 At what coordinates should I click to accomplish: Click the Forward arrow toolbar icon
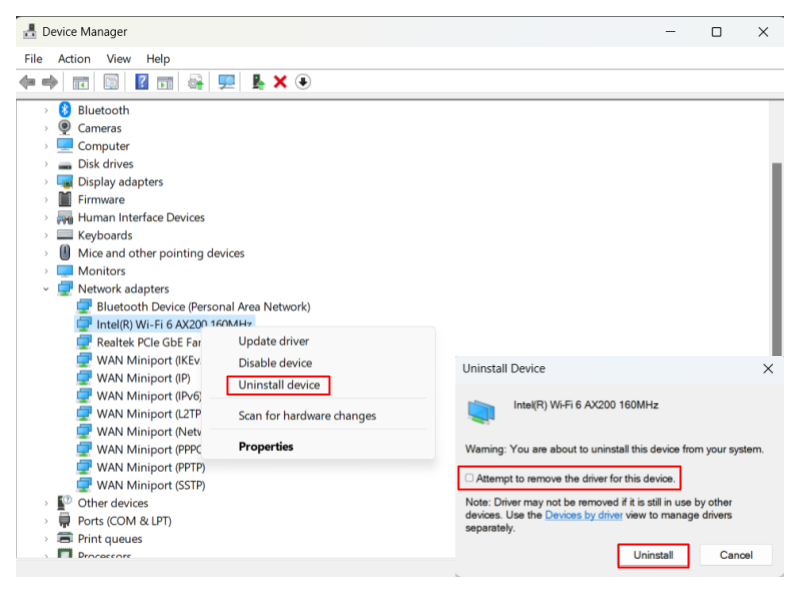(50, 82)
